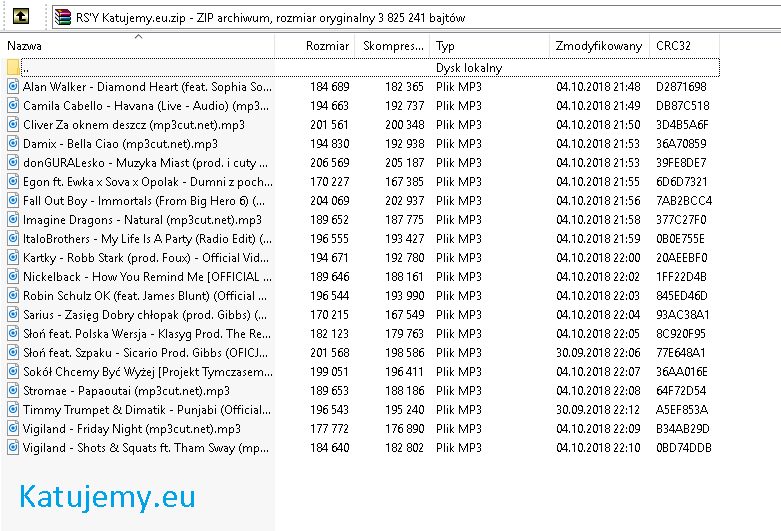781x531 pixels.
Task: Select file name 'Egon ft. Ewka x Sova x Opolak'
Action: (148, 181)
